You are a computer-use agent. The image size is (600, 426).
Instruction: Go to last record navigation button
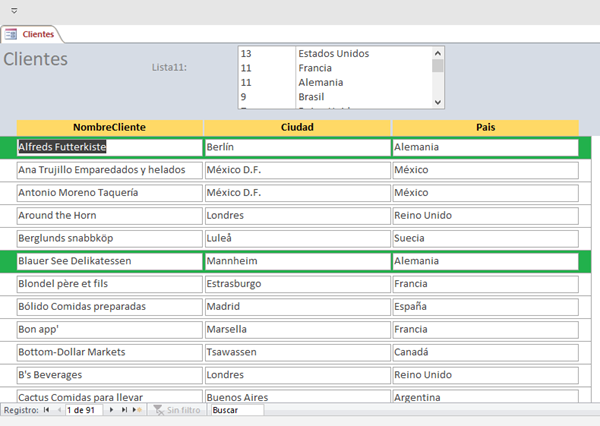tap(124, 410)
